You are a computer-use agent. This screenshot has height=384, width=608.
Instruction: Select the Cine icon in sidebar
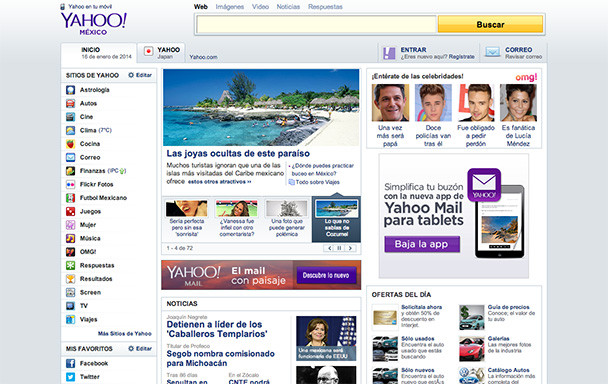click(70, 117)
